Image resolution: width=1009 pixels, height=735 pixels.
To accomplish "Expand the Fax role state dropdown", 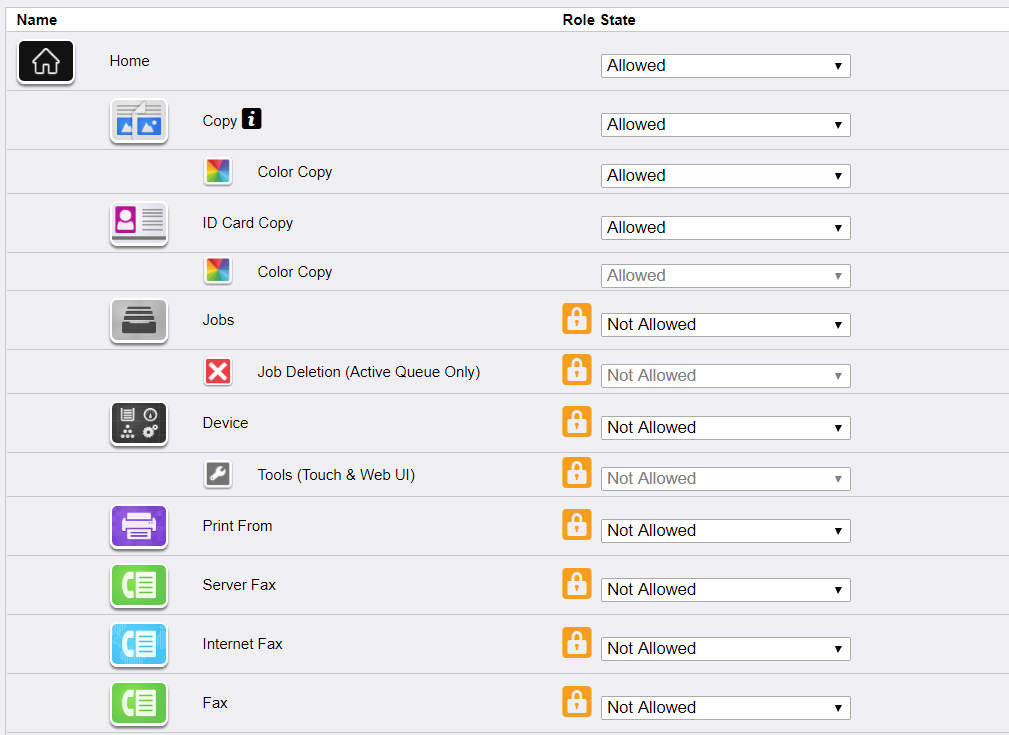I will coord(725,708).
